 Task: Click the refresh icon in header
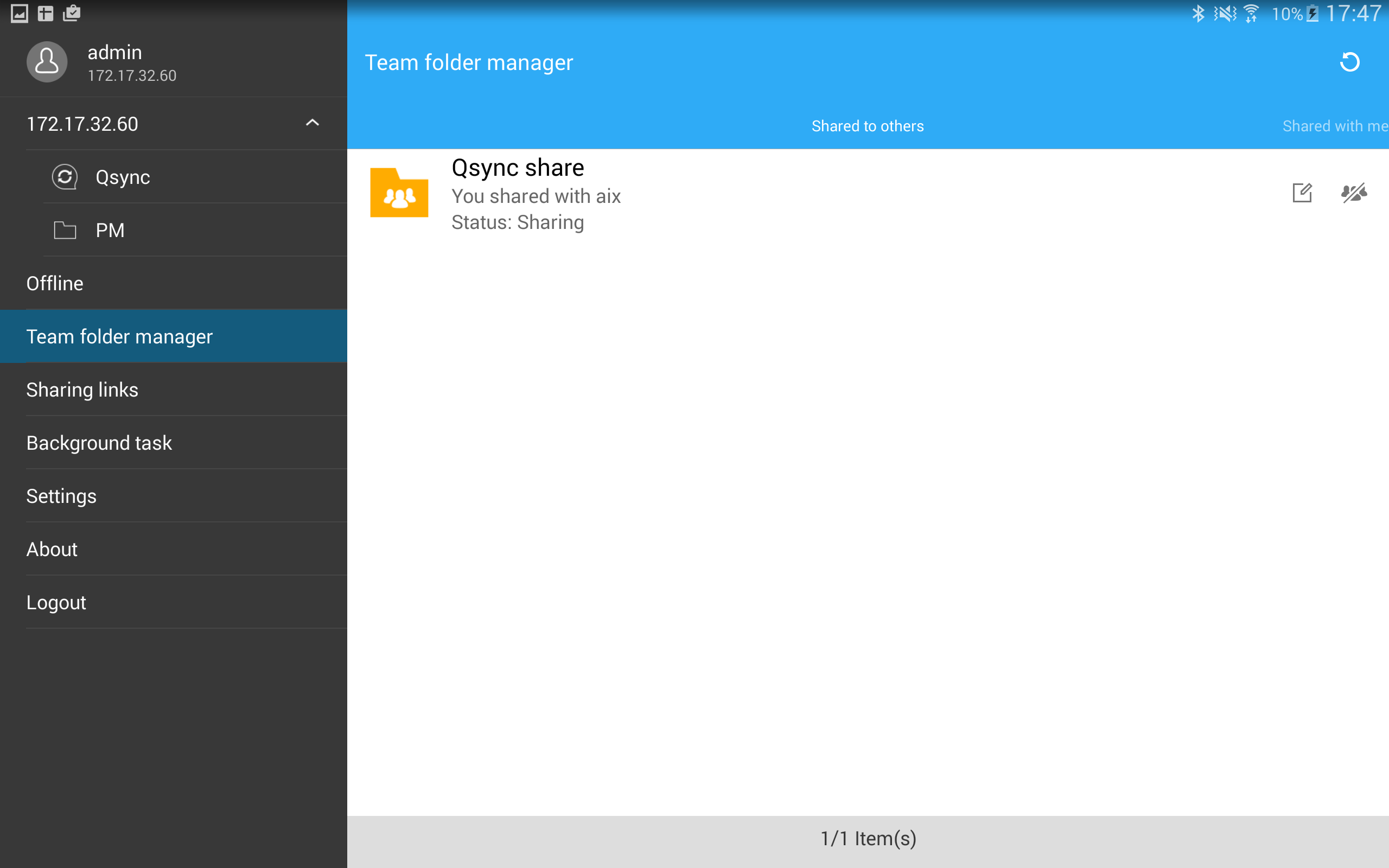coord(1349,62)
